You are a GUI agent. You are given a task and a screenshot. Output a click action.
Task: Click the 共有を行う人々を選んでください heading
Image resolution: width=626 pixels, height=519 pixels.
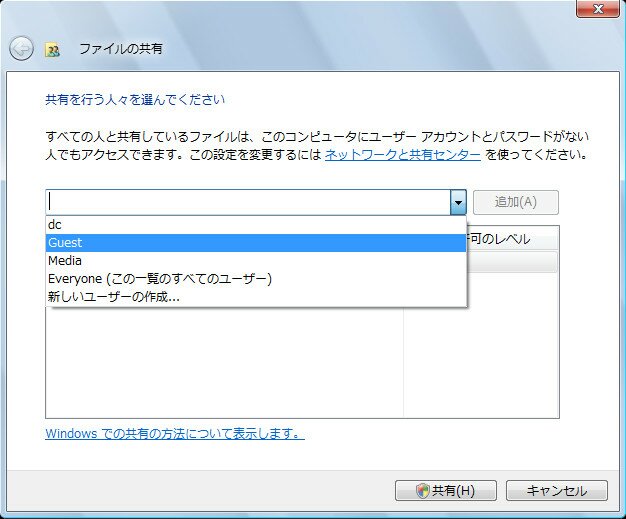pyautogui.click(x=135, y=100)
